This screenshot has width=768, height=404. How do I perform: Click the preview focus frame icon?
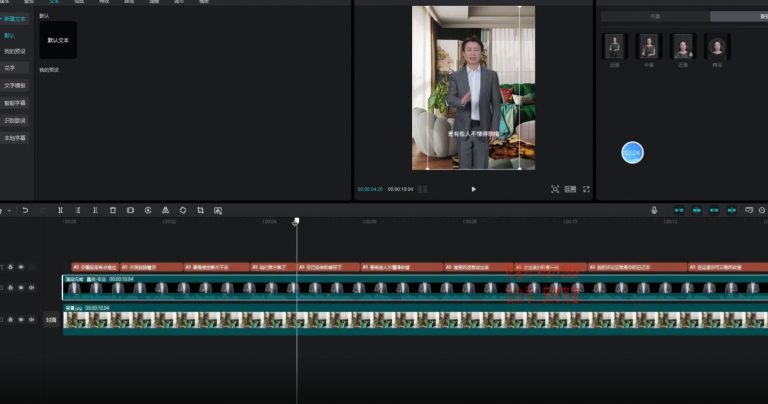555,189
